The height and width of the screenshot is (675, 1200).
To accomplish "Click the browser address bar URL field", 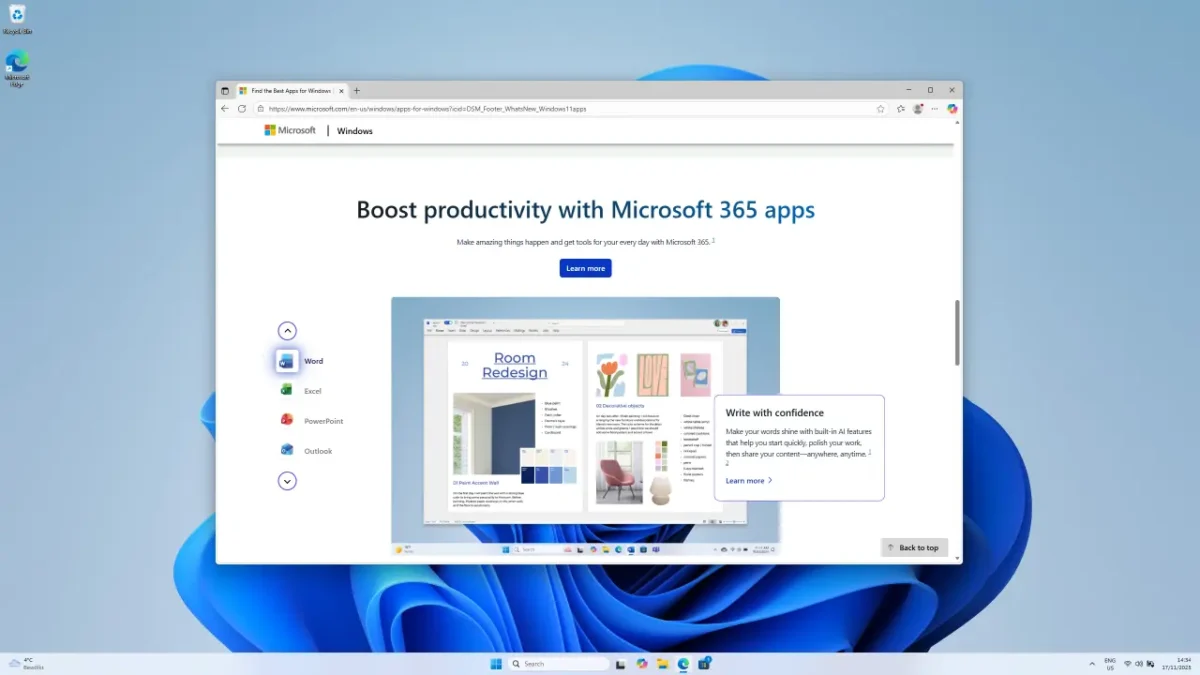I will [560, 108].
